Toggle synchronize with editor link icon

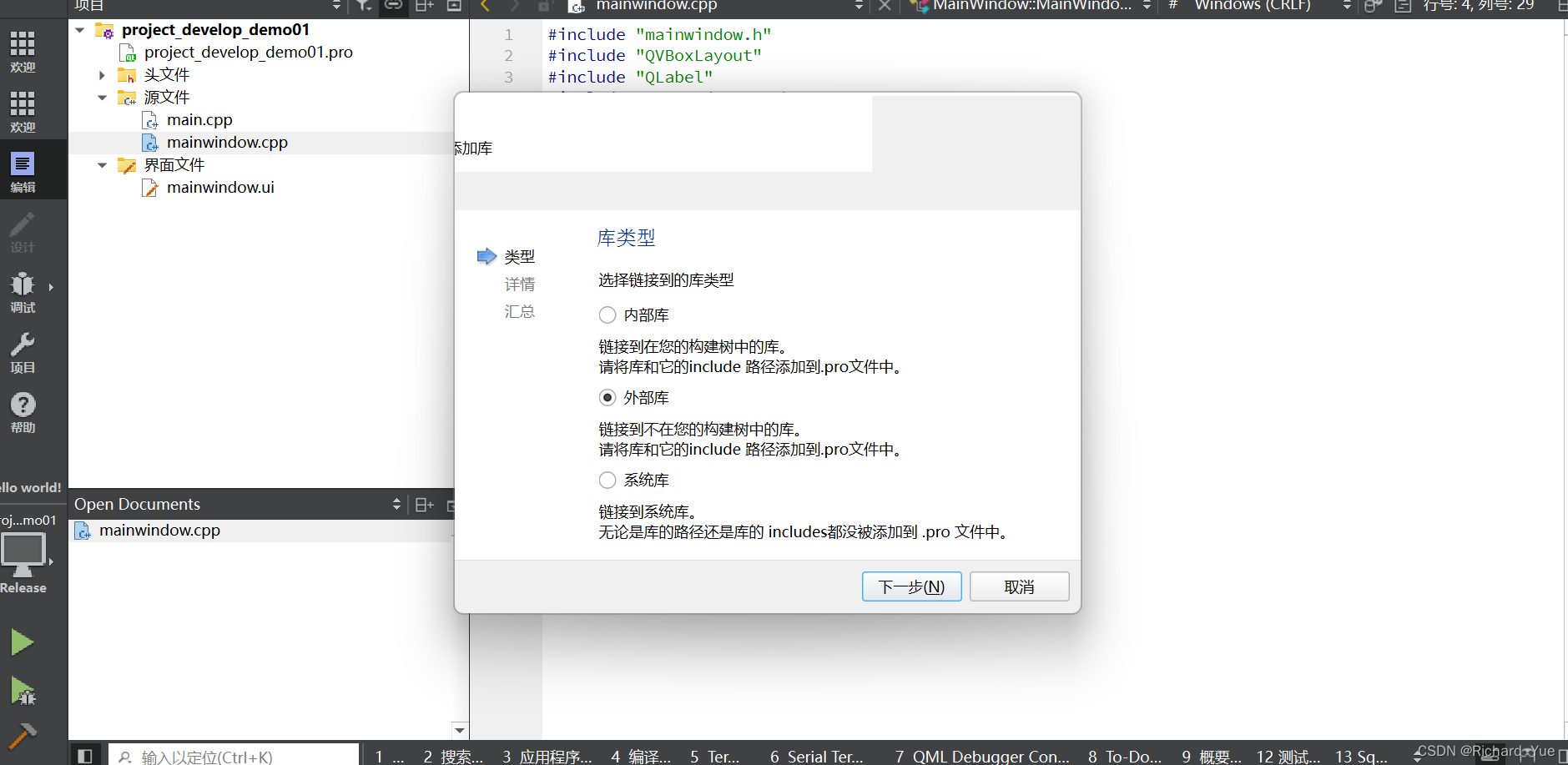pos(394,6)
